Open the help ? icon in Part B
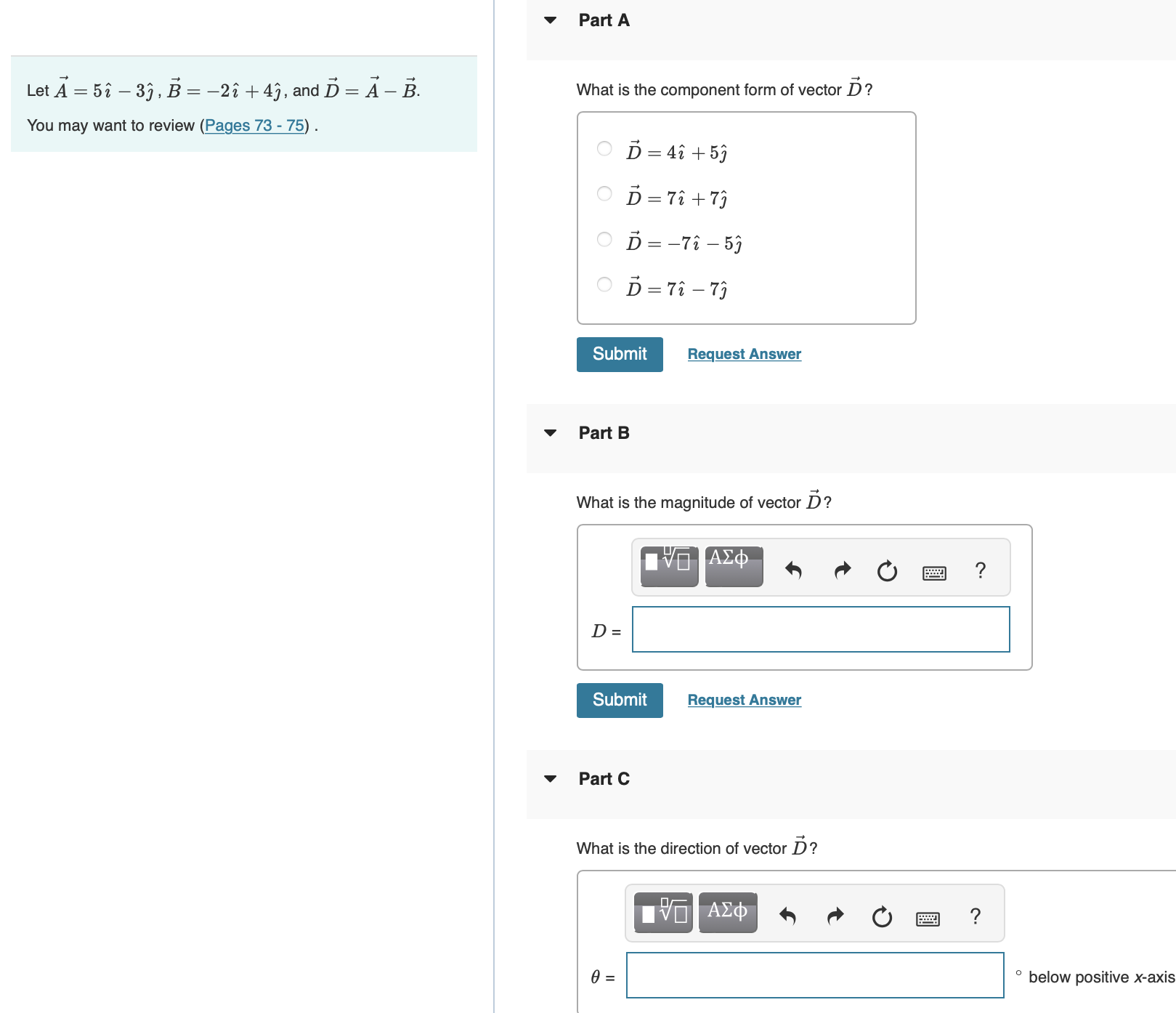This screenshot has height=1013, width=1176. coord(981,572)
